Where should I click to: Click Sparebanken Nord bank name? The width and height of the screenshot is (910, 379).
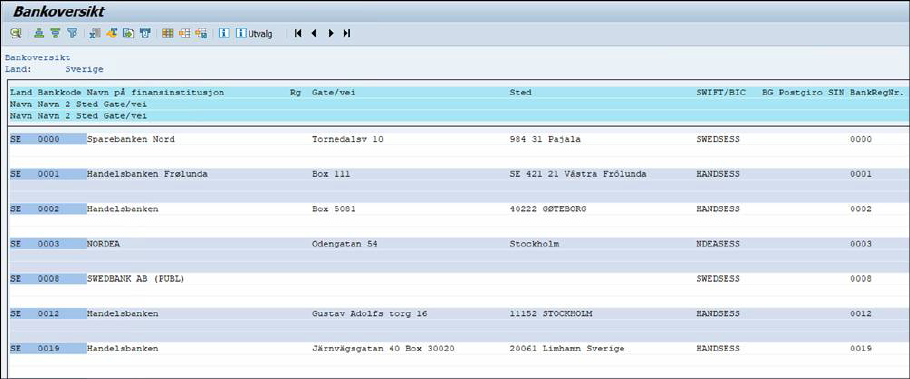tap(131, 139)
